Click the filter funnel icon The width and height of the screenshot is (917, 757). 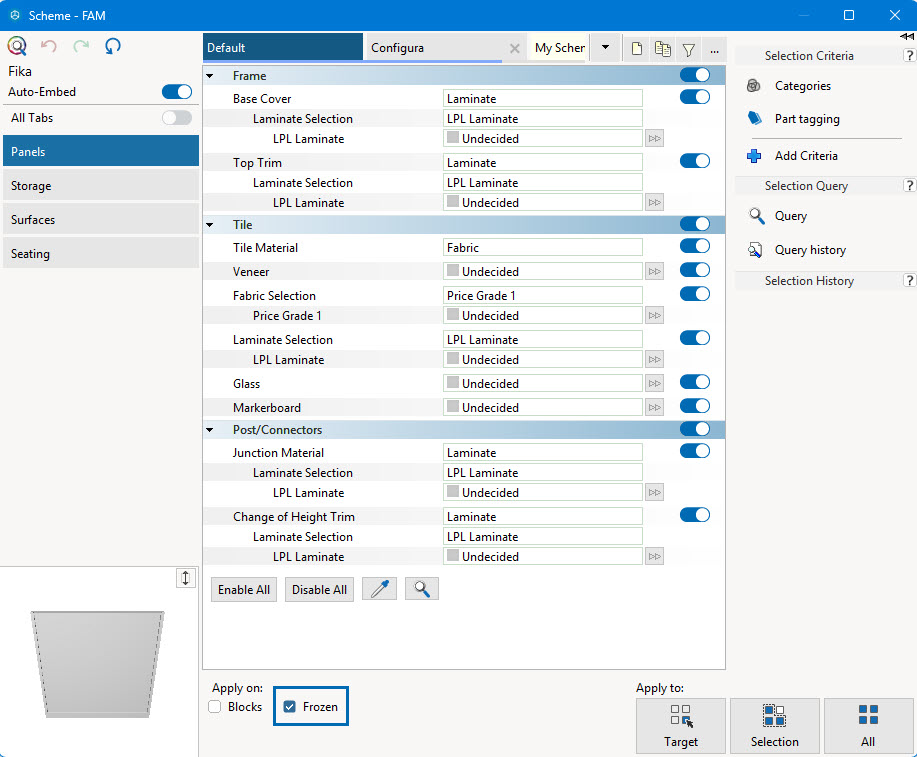(689, 50)
